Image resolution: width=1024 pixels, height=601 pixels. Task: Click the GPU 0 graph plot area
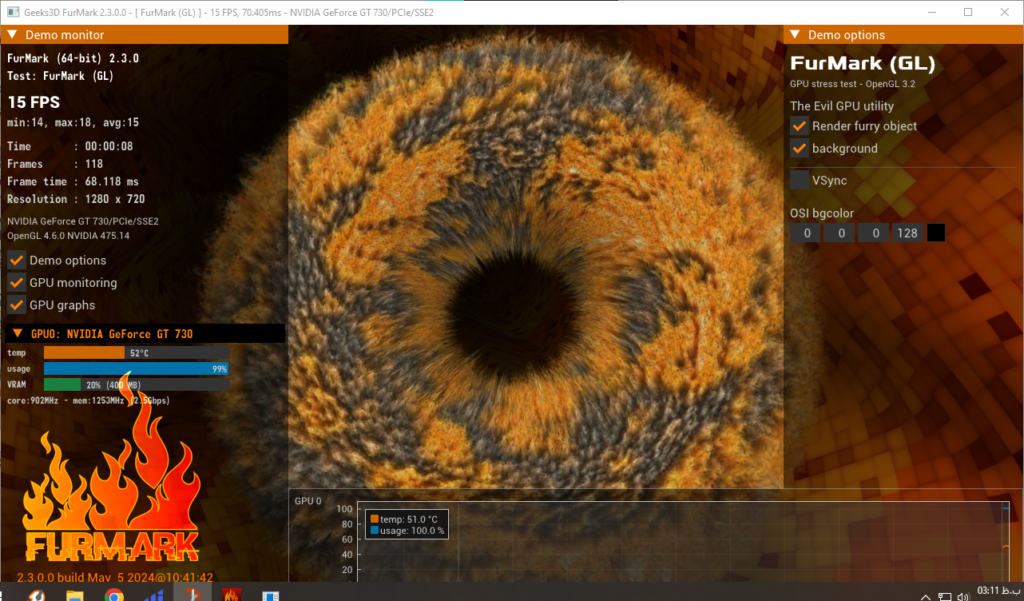pos(683,542)
